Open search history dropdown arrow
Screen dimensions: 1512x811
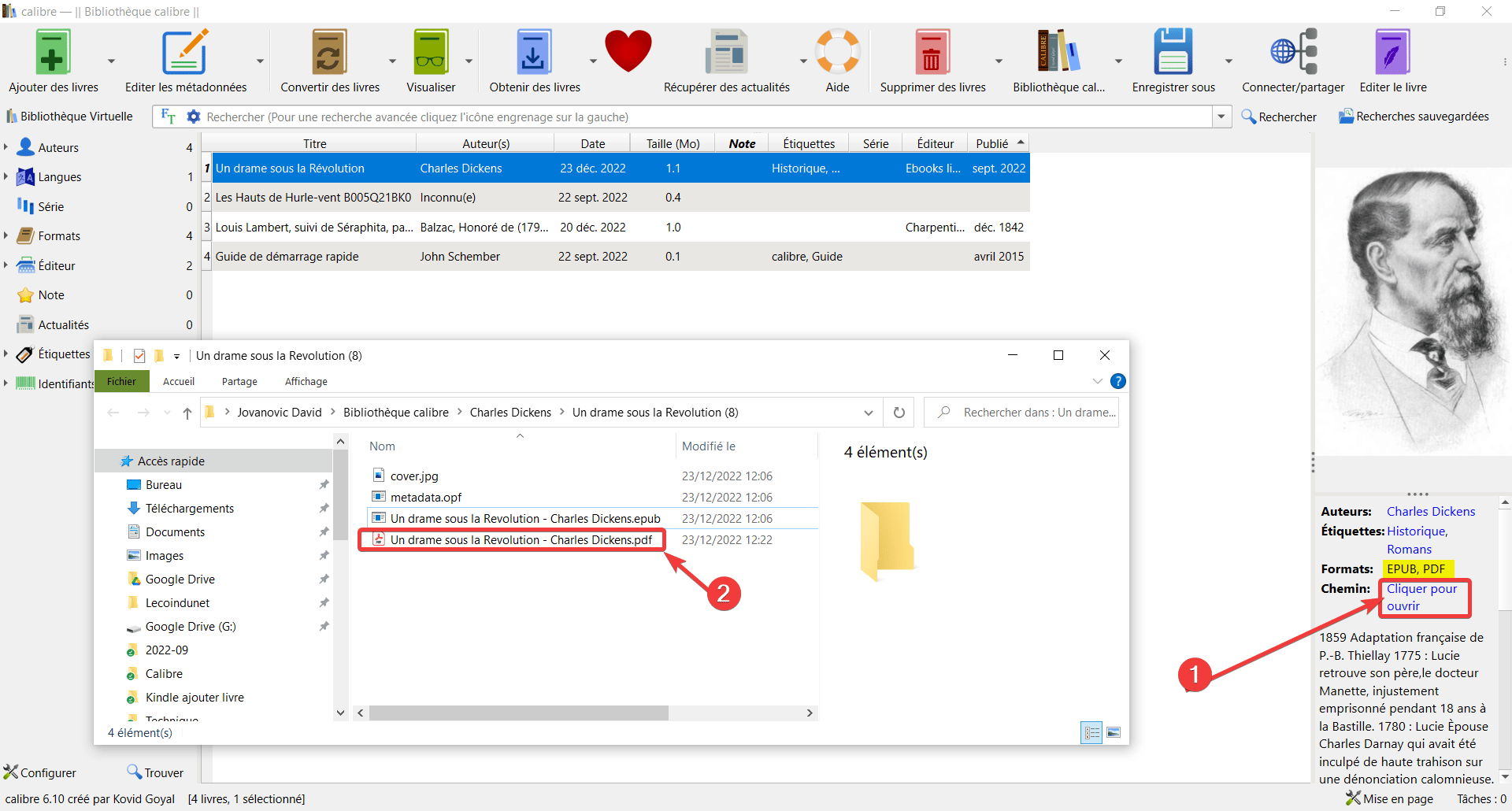pos(1221,117)
